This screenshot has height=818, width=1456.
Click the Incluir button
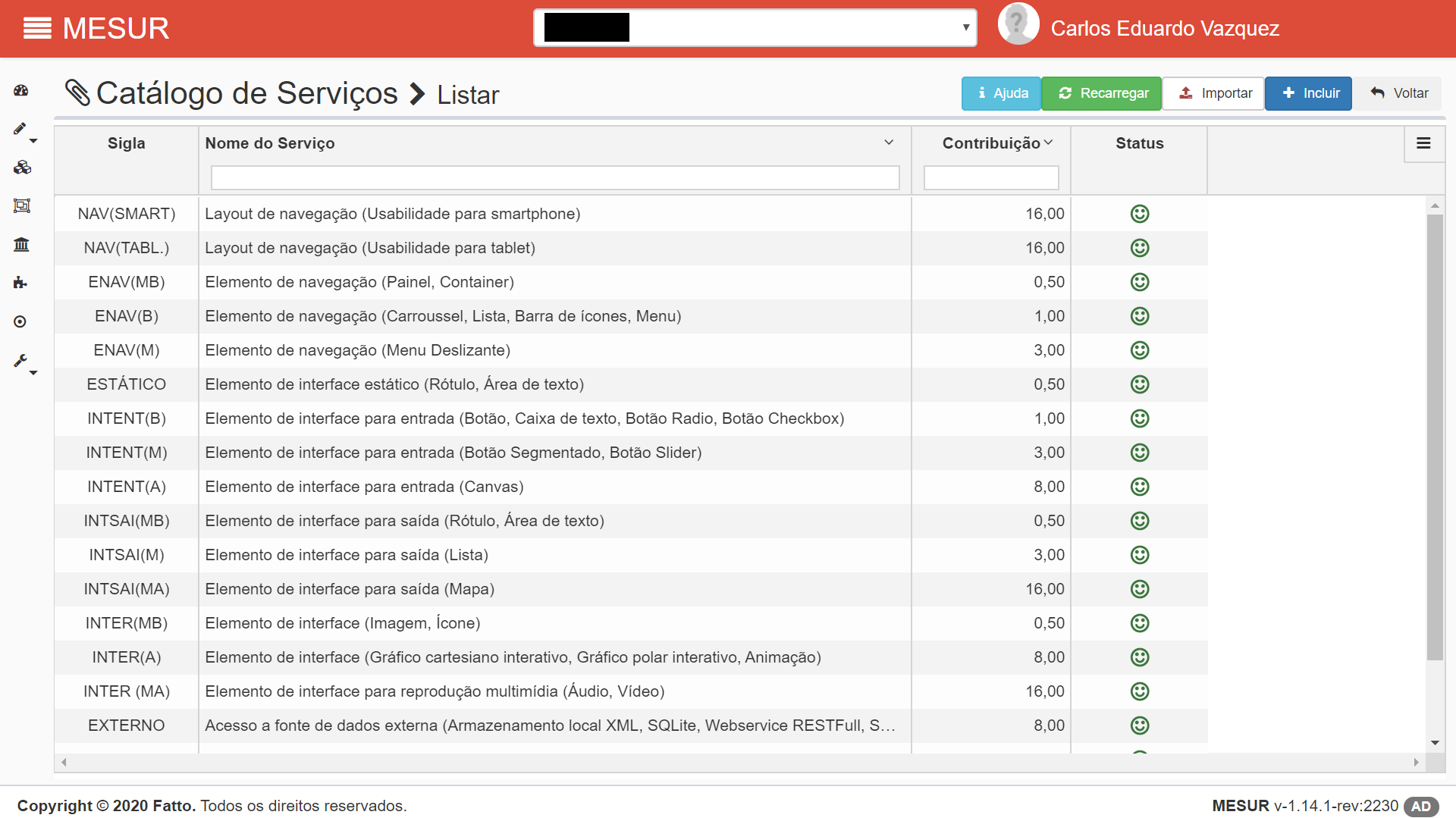(1308, 93)
